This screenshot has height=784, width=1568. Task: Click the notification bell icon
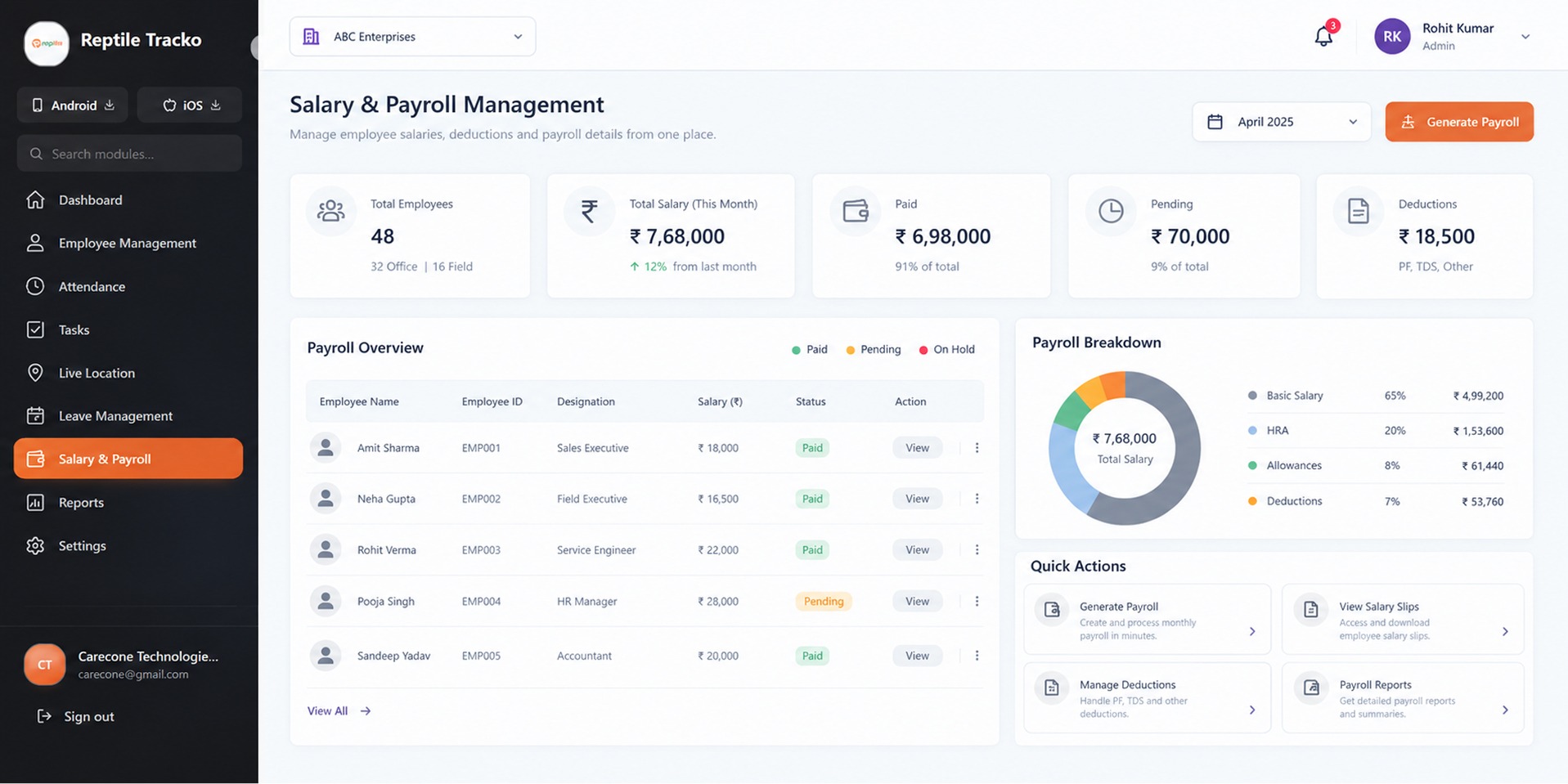point(1323,37)
